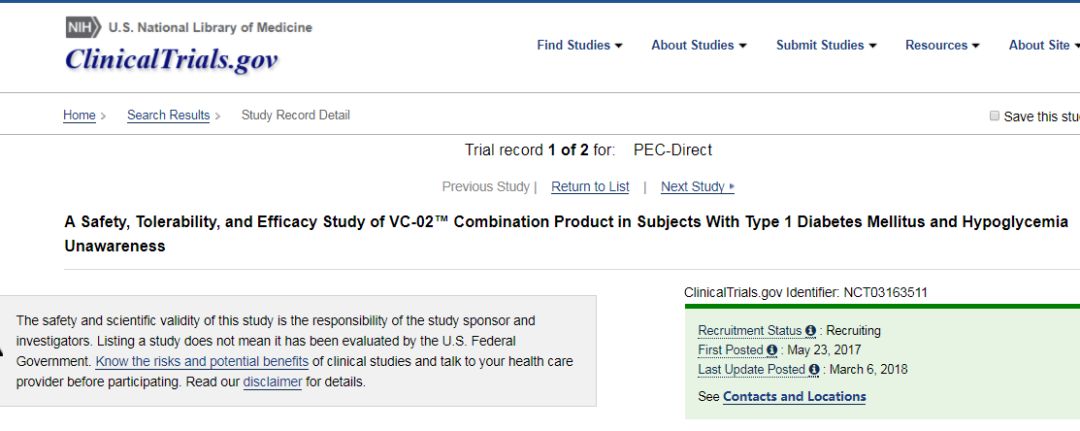Navigate back to Search Results breadcrumb

[x=168, y=115]
